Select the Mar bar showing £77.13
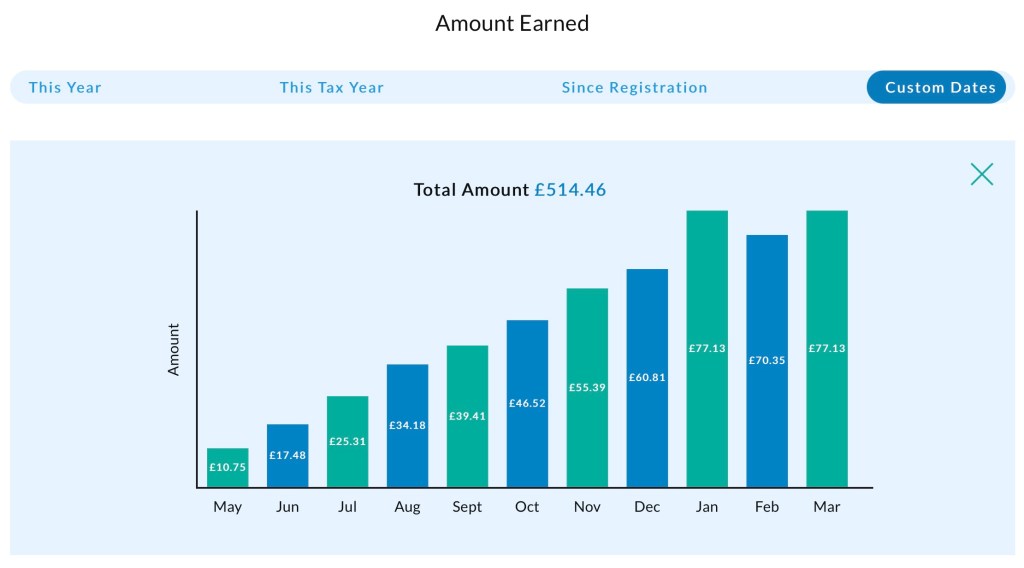Image resolution: width=1024 pixels, height=568 pixels. coord(827,348)
